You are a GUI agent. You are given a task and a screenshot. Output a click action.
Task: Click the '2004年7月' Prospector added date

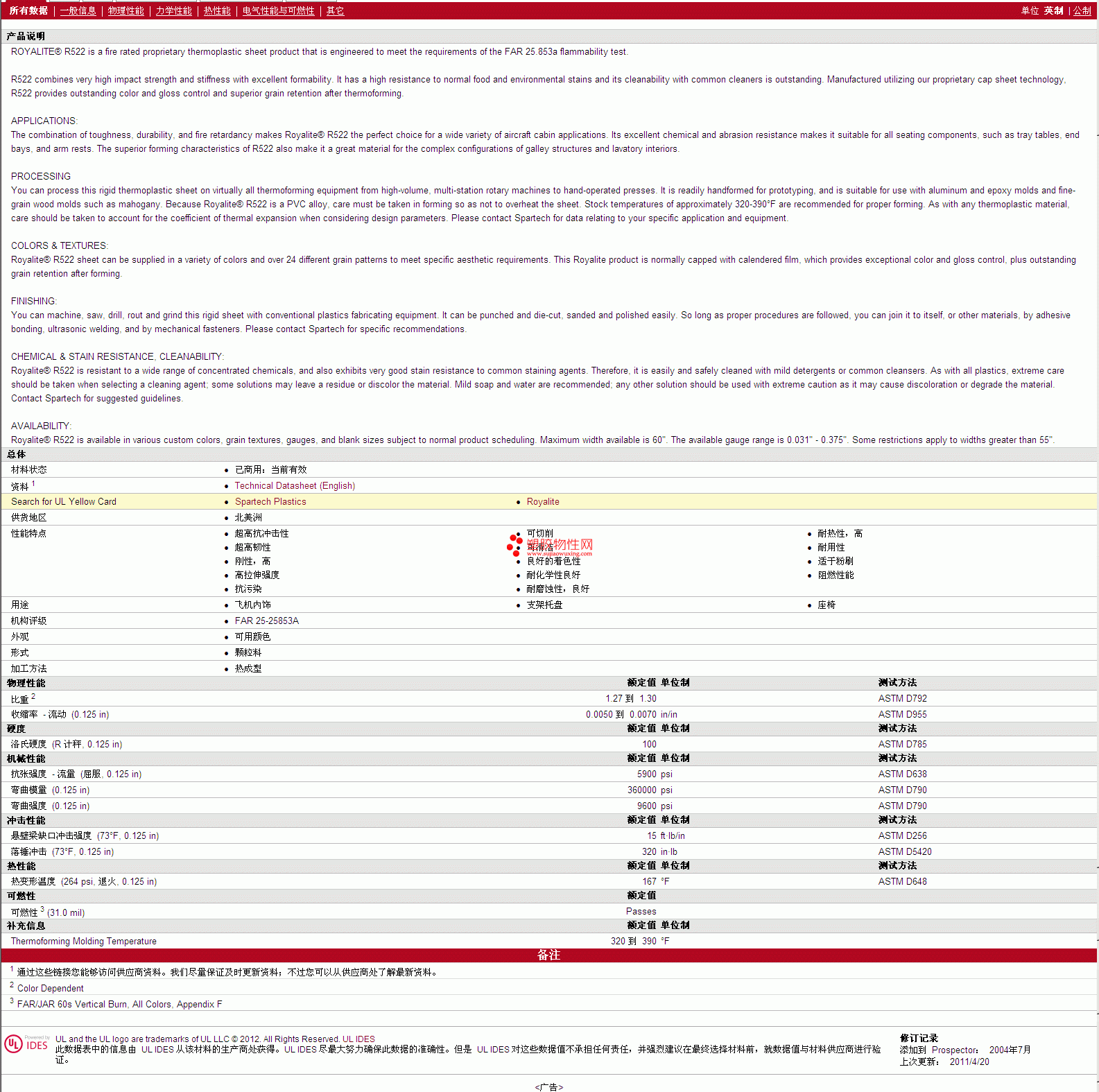pyautogui.click(x=1010, y=1050)
